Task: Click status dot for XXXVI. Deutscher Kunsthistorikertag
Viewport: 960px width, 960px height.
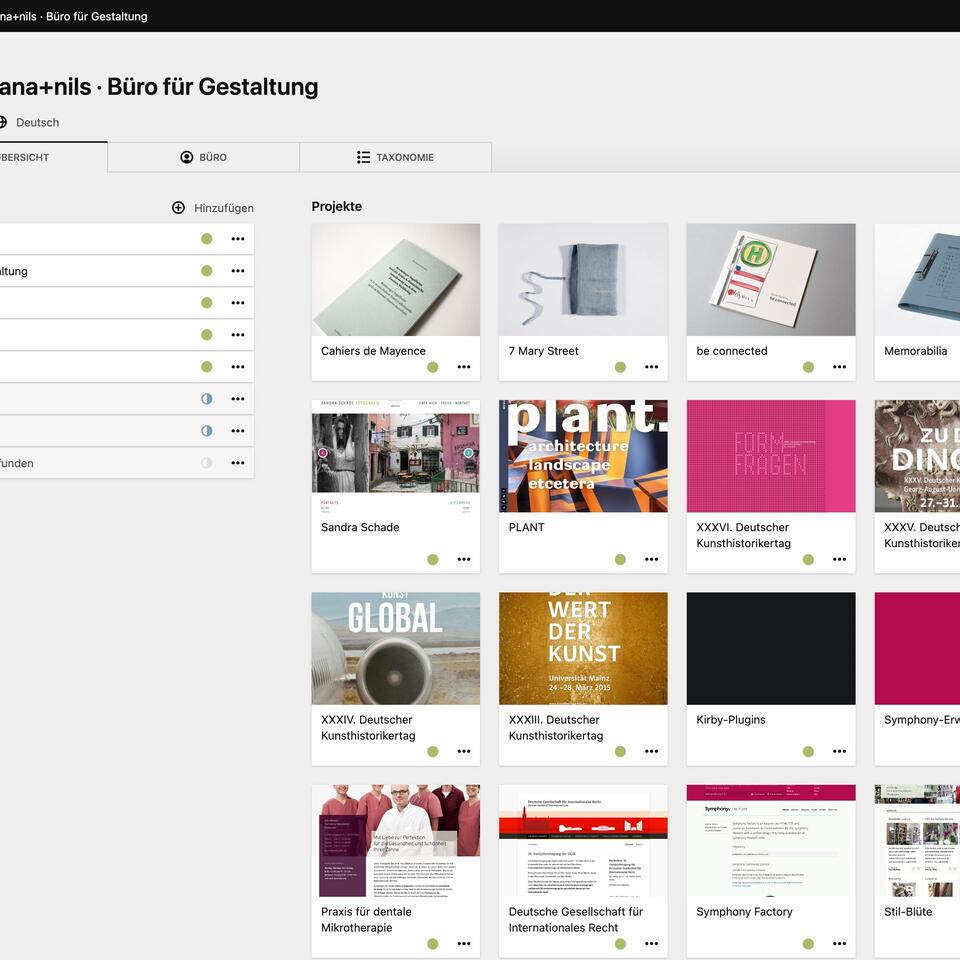Action: [x=808, y=560]
